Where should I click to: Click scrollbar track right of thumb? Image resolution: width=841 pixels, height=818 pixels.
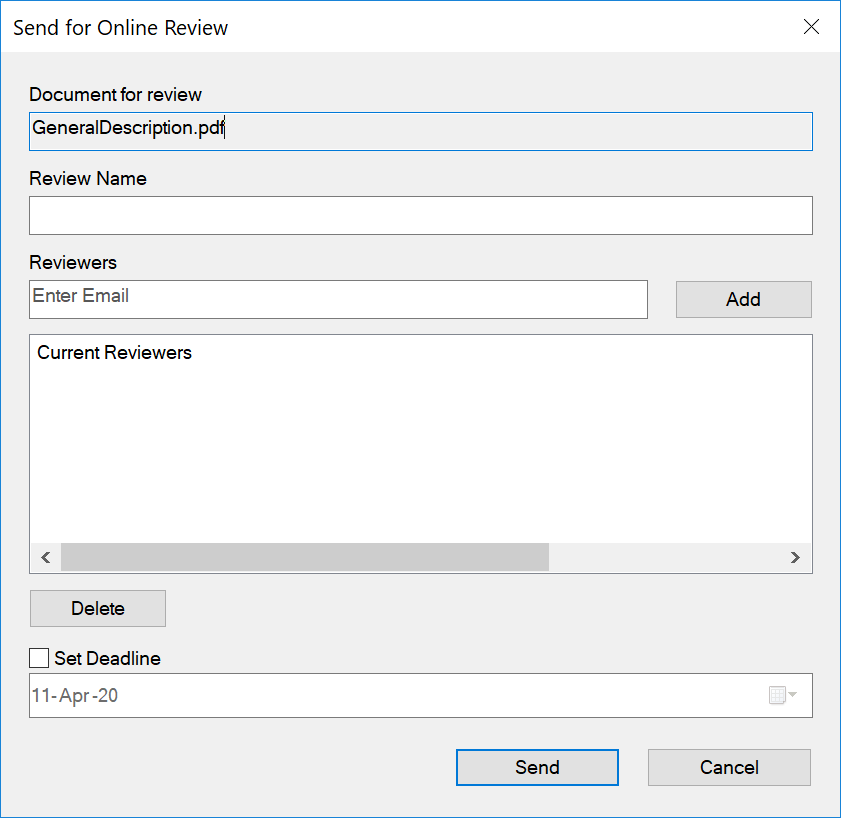665,557
